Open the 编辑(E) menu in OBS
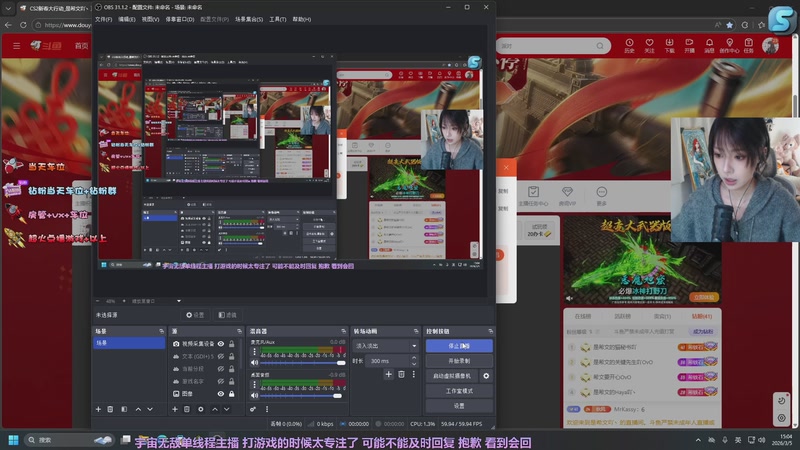 127,19
